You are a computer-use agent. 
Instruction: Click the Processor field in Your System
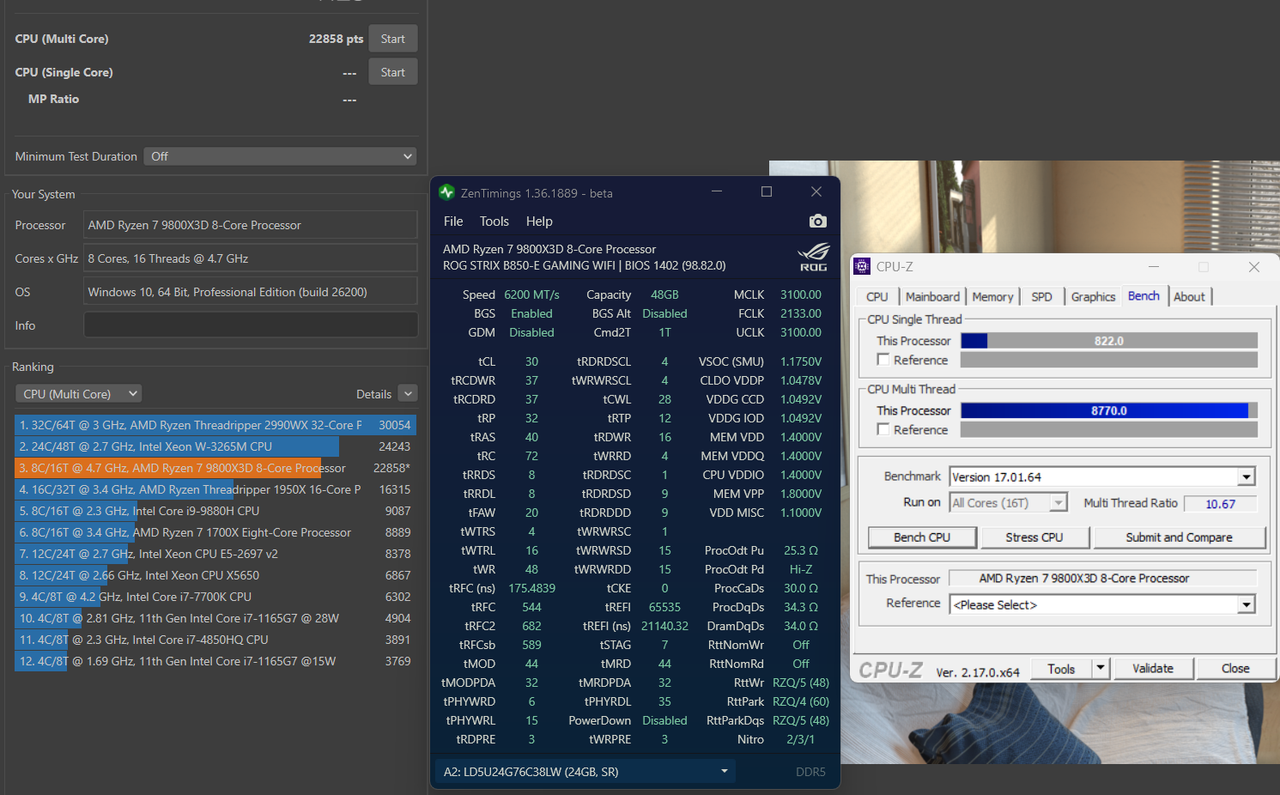point(251,225)
